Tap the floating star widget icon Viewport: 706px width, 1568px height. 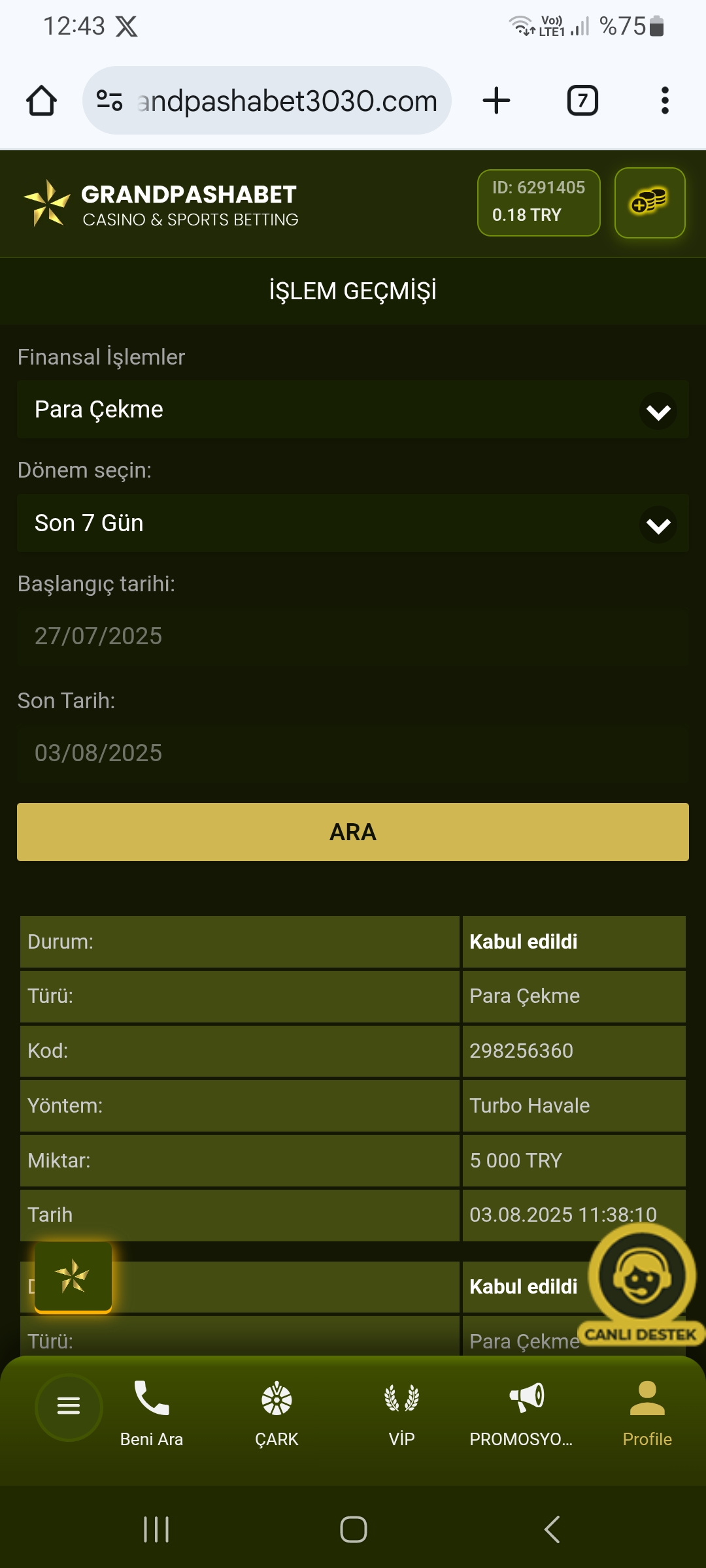point(73,1277)
